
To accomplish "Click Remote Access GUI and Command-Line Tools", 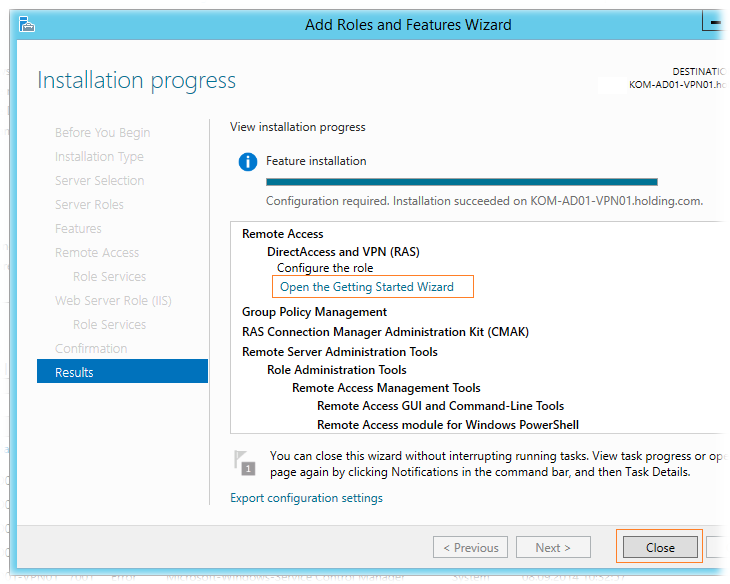I will pyautogui.click(x=440, y=406).
